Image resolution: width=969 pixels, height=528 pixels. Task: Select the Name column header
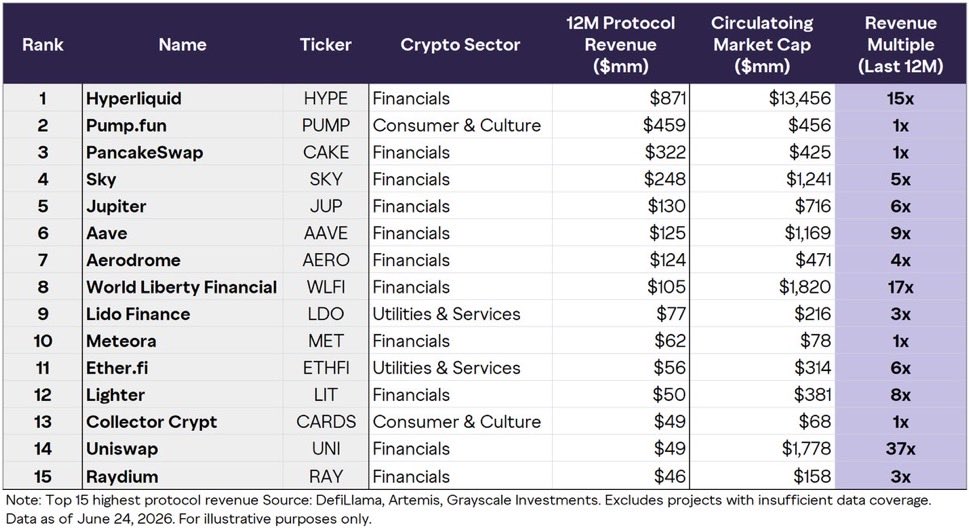182,45
